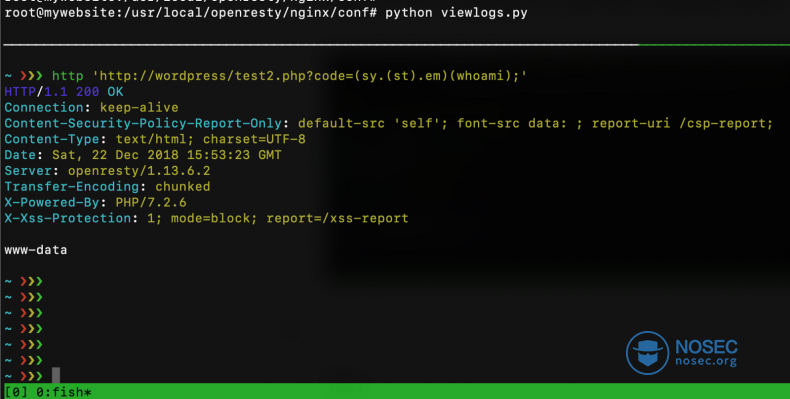
Task: Click the tmux window tab '0:fish*'
Action: coord(63,392)
